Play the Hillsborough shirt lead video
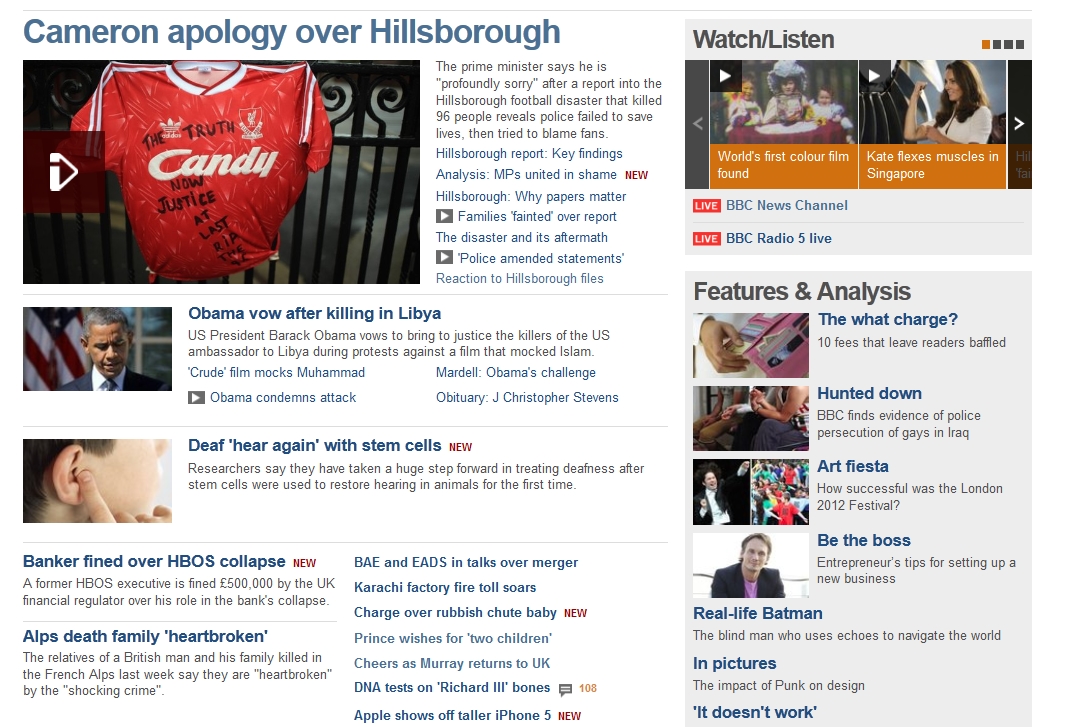 click(x=63, y=171)
